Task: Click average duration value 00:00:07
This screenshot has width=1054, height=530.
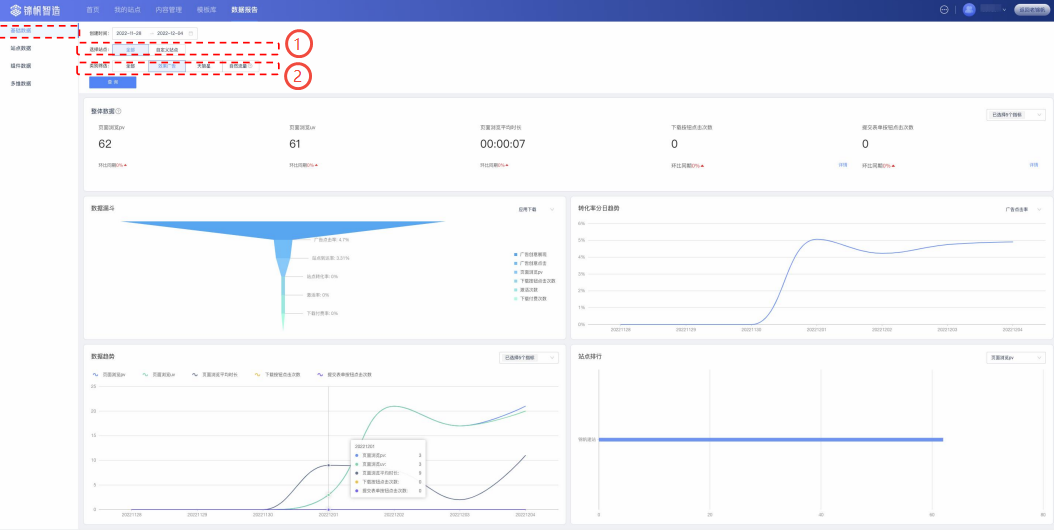Action: tap(503, 144)
